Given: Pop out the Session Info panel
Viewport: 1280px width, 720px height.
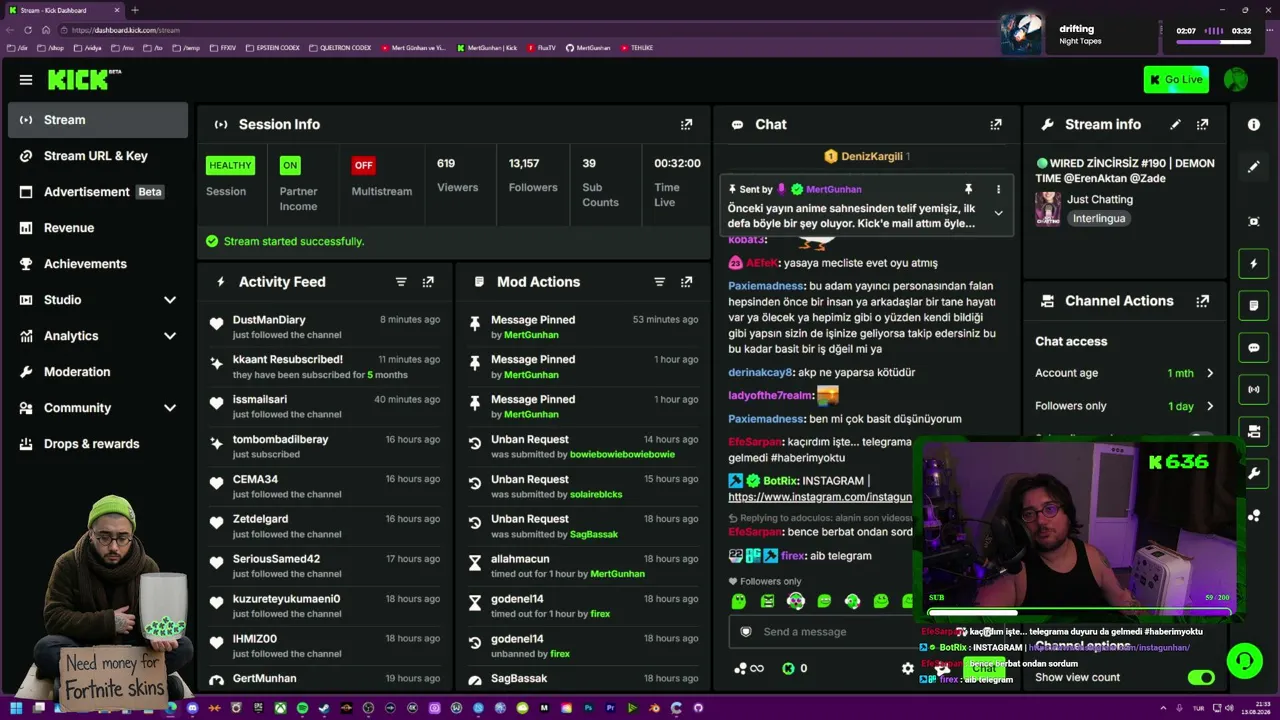Looking at the screenshot, I should point(686,125).
